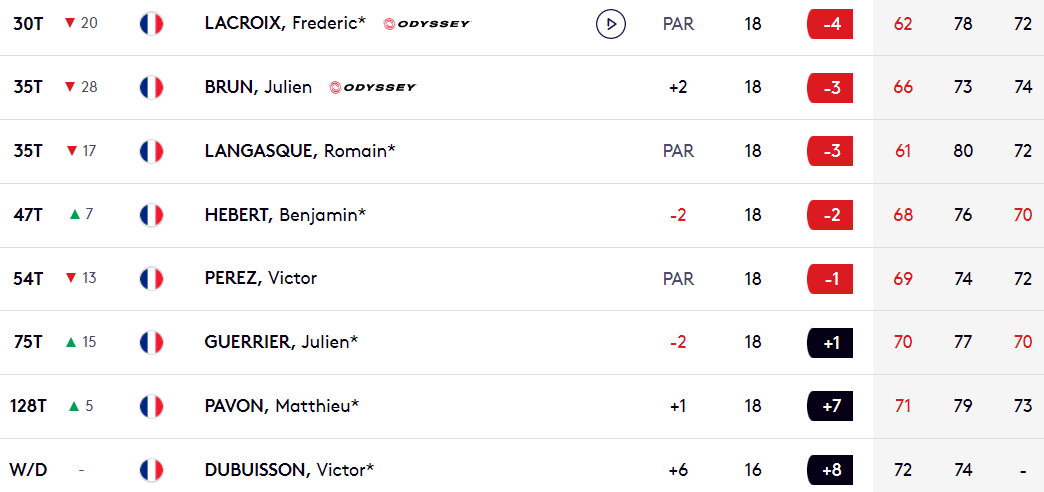Click Guerrier's +1 total score badge

coord(829,342)
